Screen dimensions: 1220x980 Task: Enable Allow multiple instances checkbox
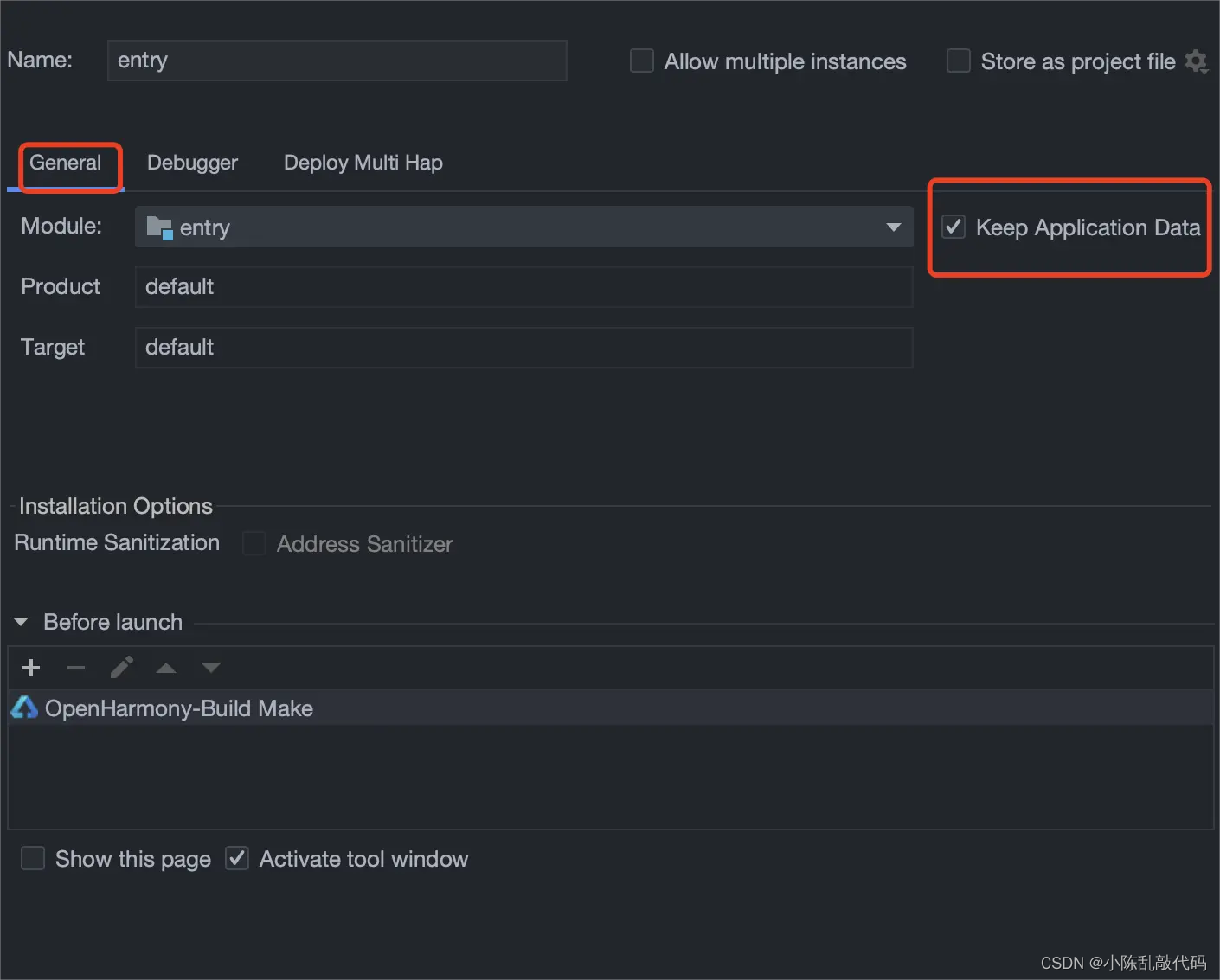(x=641, y=61)
